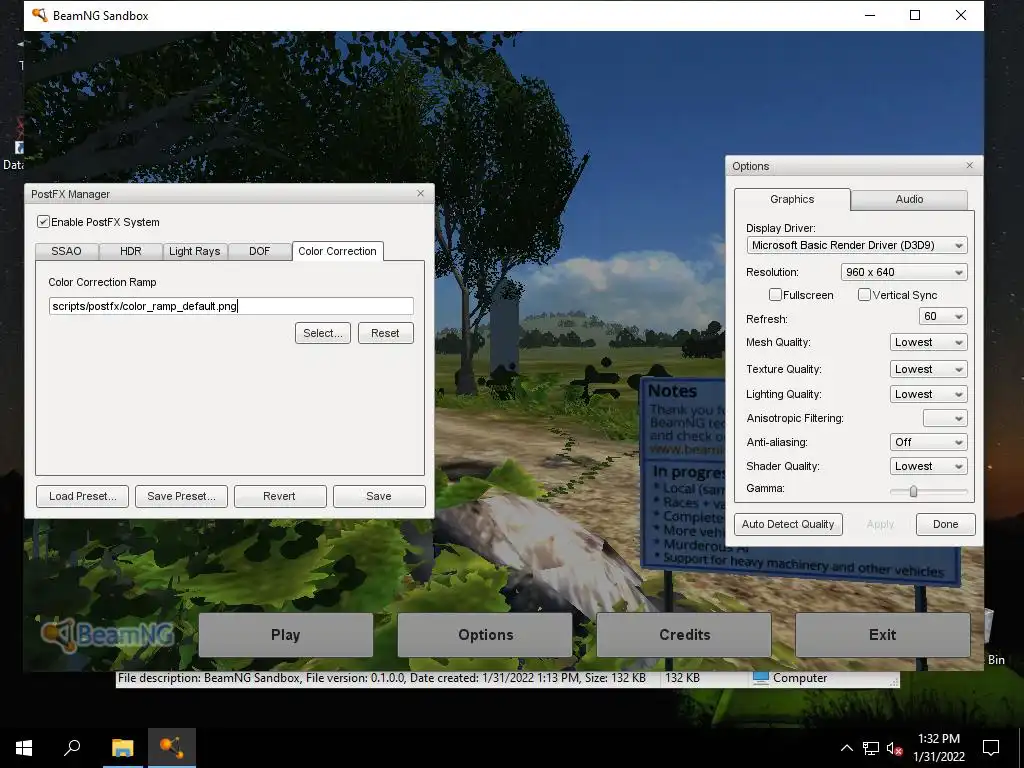Toggle Enable PostFX System checkbox
The height and width of the screenshot is (768, 1024).
(43, 221)
